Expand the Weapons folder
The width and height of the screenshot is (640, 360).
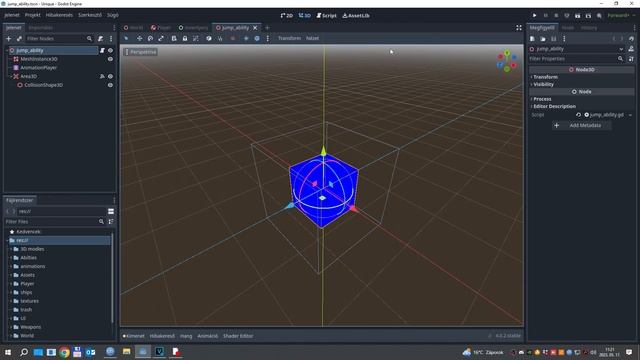tap(11, 327)
